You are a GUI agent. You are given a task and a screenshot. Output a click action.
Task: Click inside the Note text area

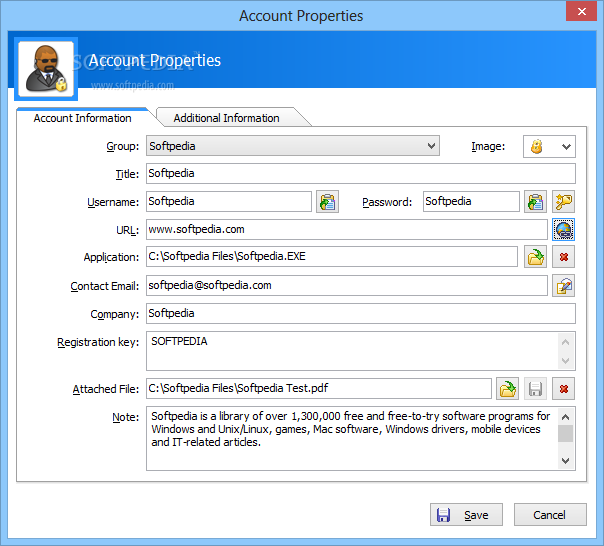pyautogui.click(x=352, y=438)
